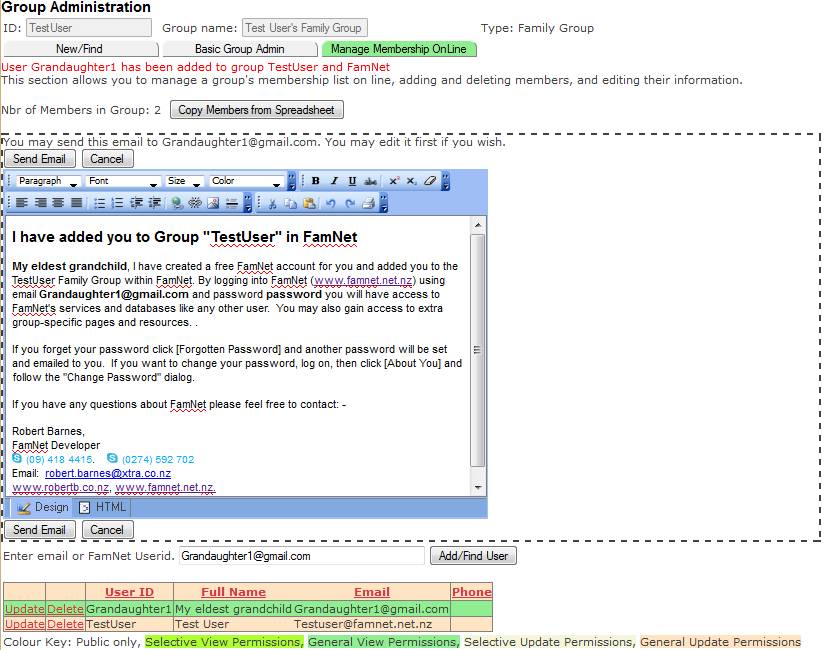The height and width of the screenshot is (650, 824).
Task: Apply italic formatting to the email text
Action: 334,181
